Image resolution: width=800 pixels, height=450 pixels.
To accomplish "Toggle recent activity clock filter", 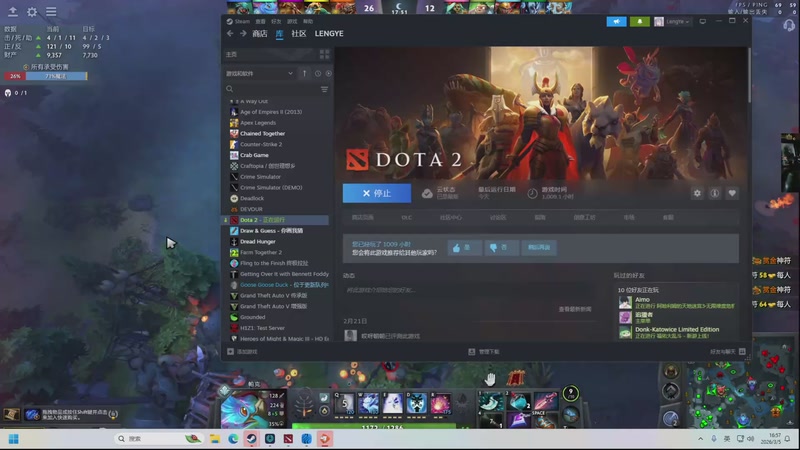I will (x=318, y=73).
